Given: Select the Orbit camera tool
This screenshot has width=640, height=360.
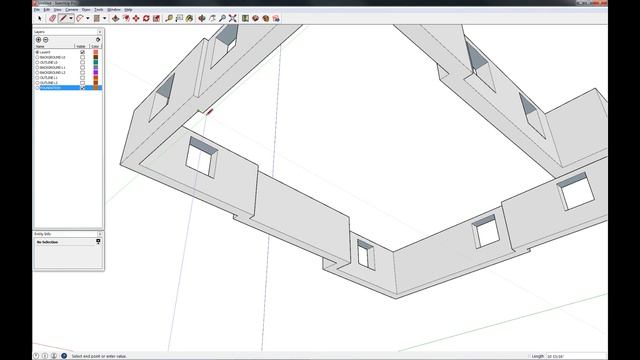Looking at the screenshot, I should point(202,18).
